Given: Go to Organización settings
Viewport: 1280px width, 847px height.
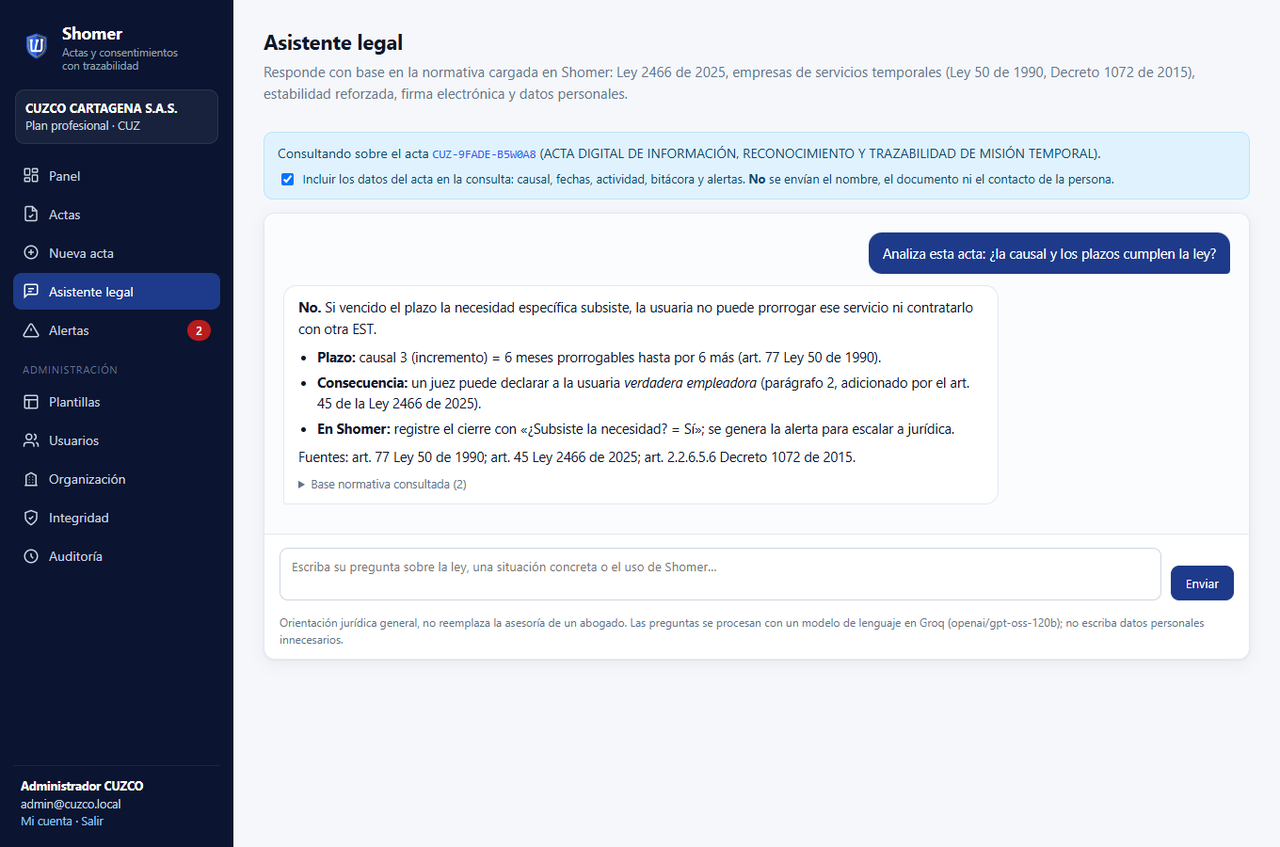Looking at the screenshot, I should click(116, 480).
